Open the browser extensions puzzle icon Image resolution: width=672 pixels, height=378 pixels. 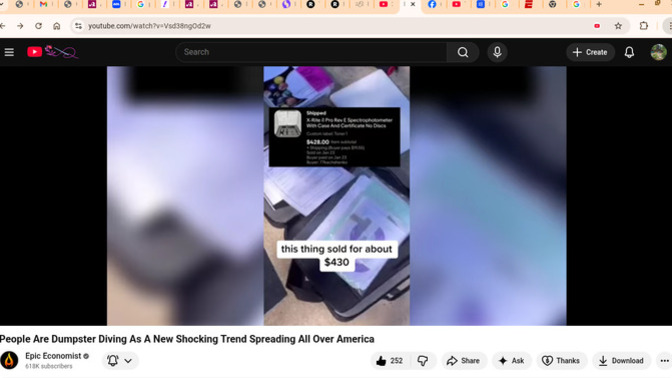(644, 26)
